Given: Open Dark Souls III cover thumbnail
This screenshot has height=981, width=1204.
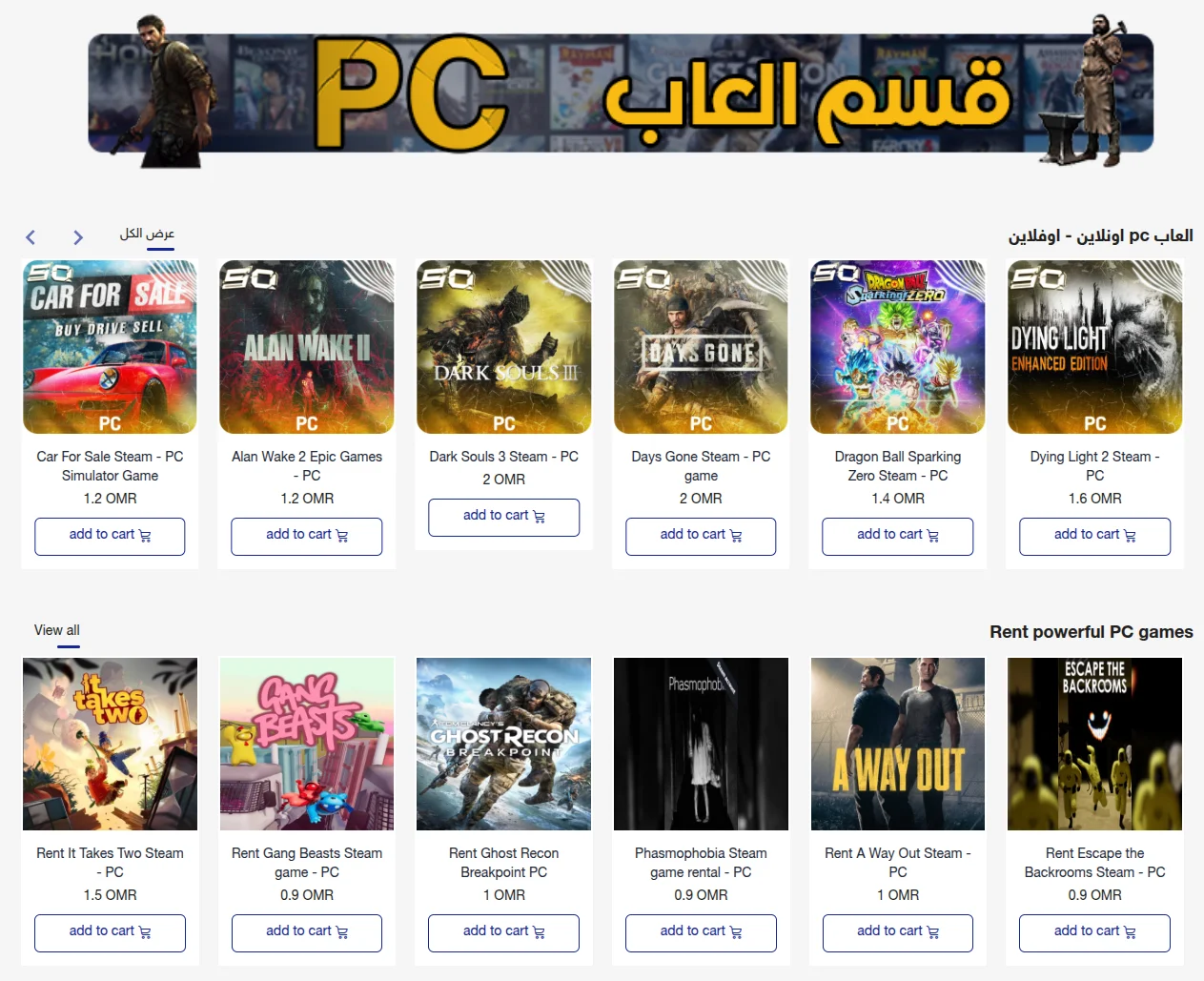Looking at the screenshot, I should [504, 347].
